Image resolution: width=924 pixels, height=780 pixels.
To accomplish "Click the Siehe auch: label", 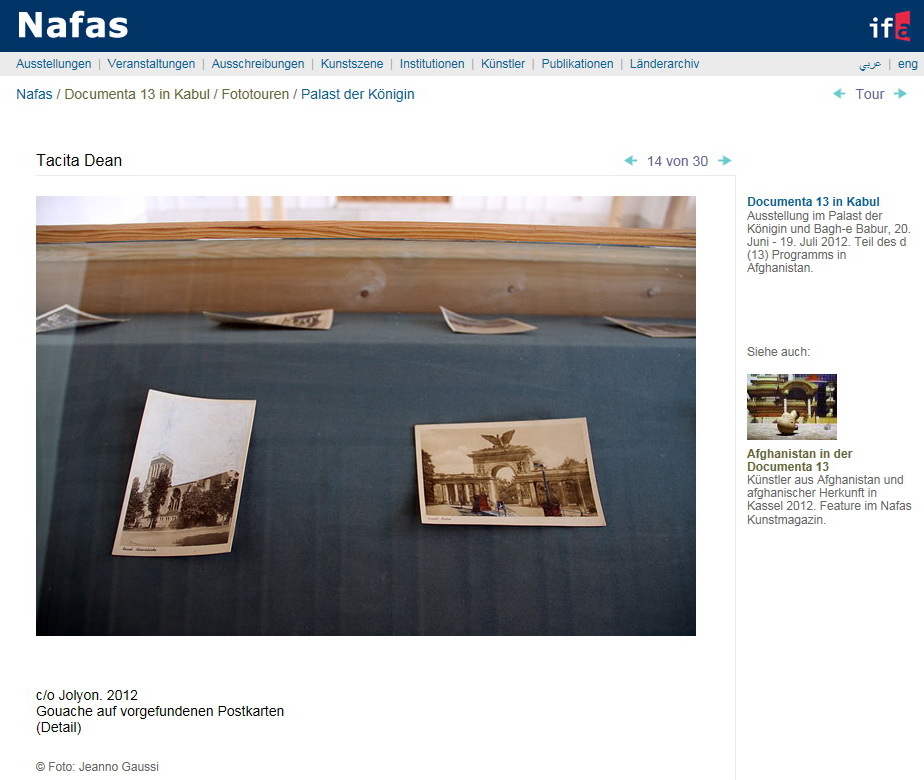I will tap(778, 352).
